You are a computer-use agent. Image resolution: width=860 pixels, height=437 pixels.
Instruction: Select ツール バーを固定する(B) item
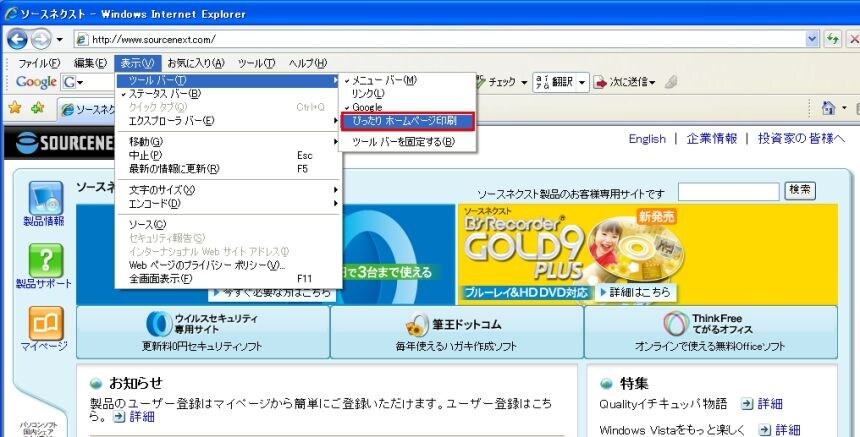click(x=408, y=142)
